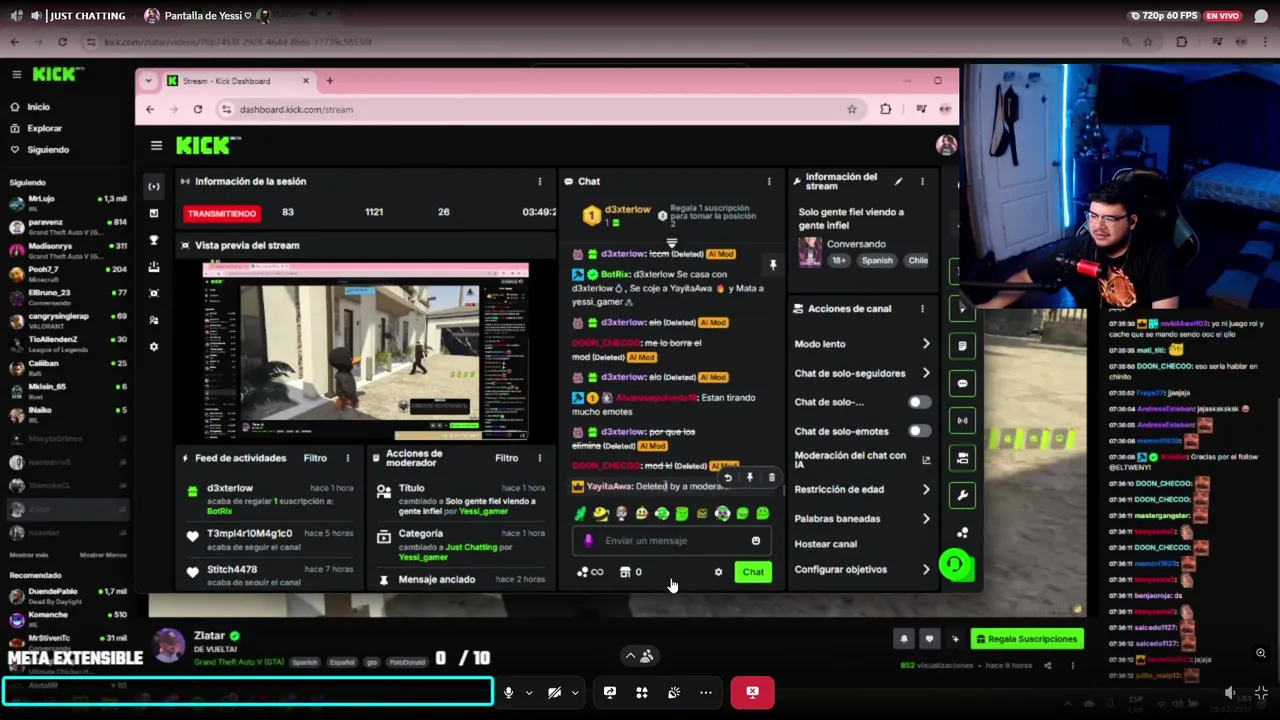
Task: Click dashboard profile avatar top right
Action: click(946, 146)
